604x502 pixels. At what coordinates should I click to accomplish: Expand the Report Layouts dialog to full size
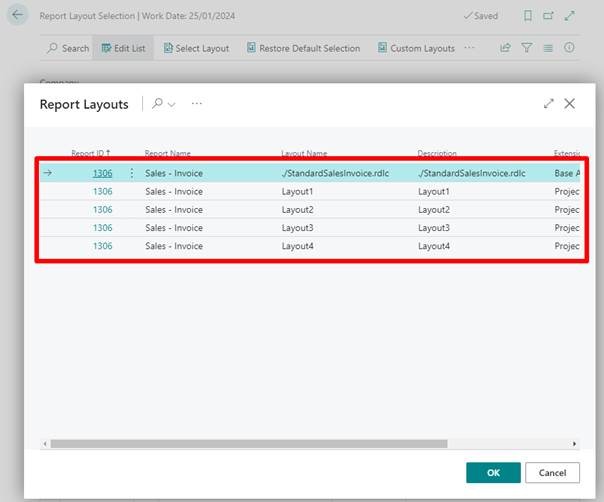(549, 104)
